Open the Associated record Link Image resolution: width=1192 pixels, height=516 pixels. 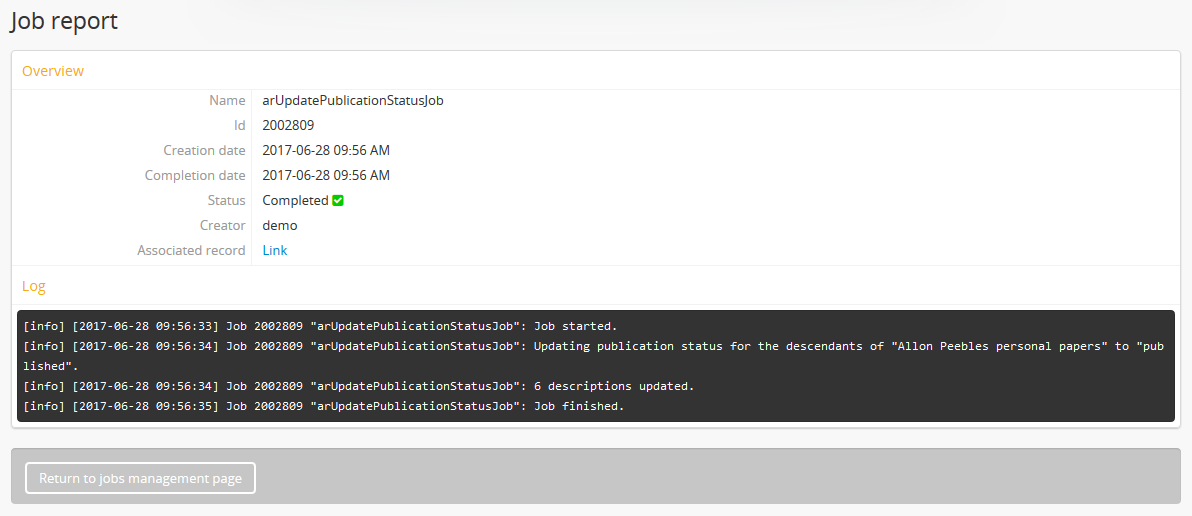274,251
